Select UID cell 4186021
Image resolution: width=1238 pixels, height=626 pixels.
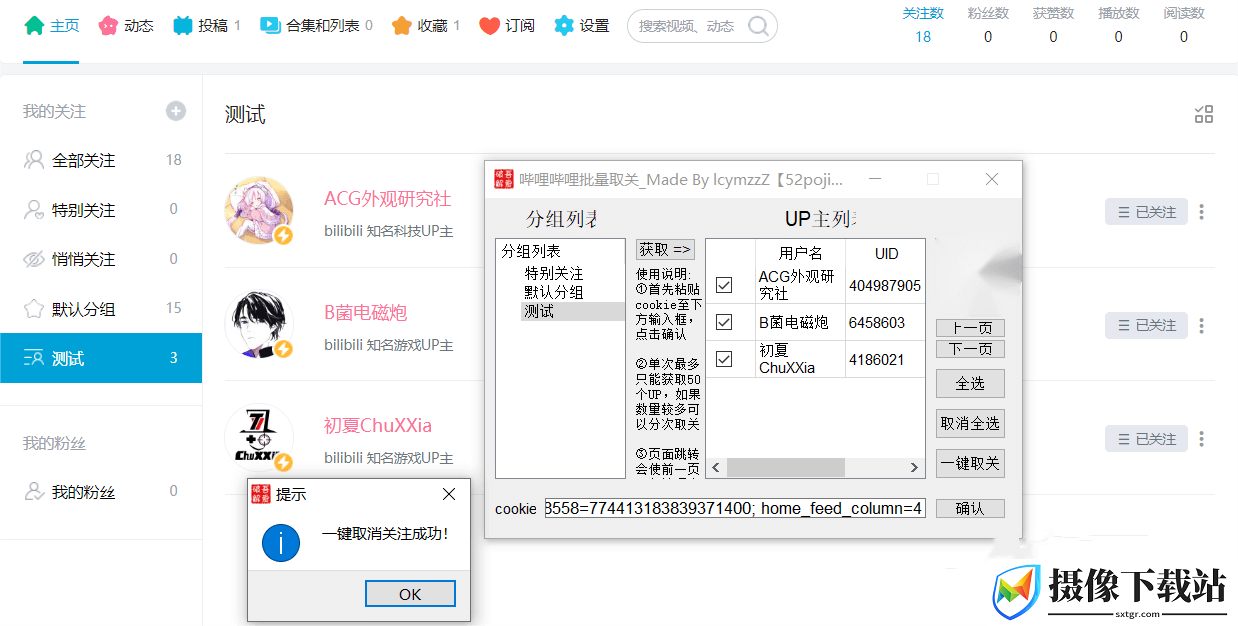pos(886,360)
